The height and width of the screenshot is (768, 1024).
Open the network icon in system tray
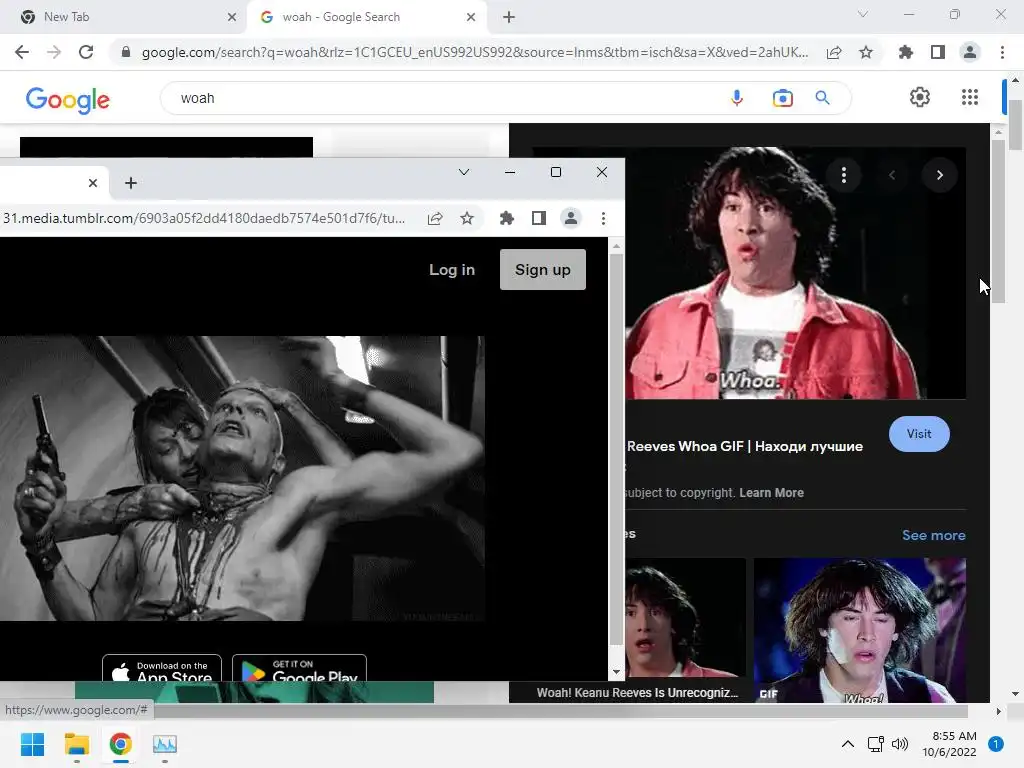[x=875, y=744]
